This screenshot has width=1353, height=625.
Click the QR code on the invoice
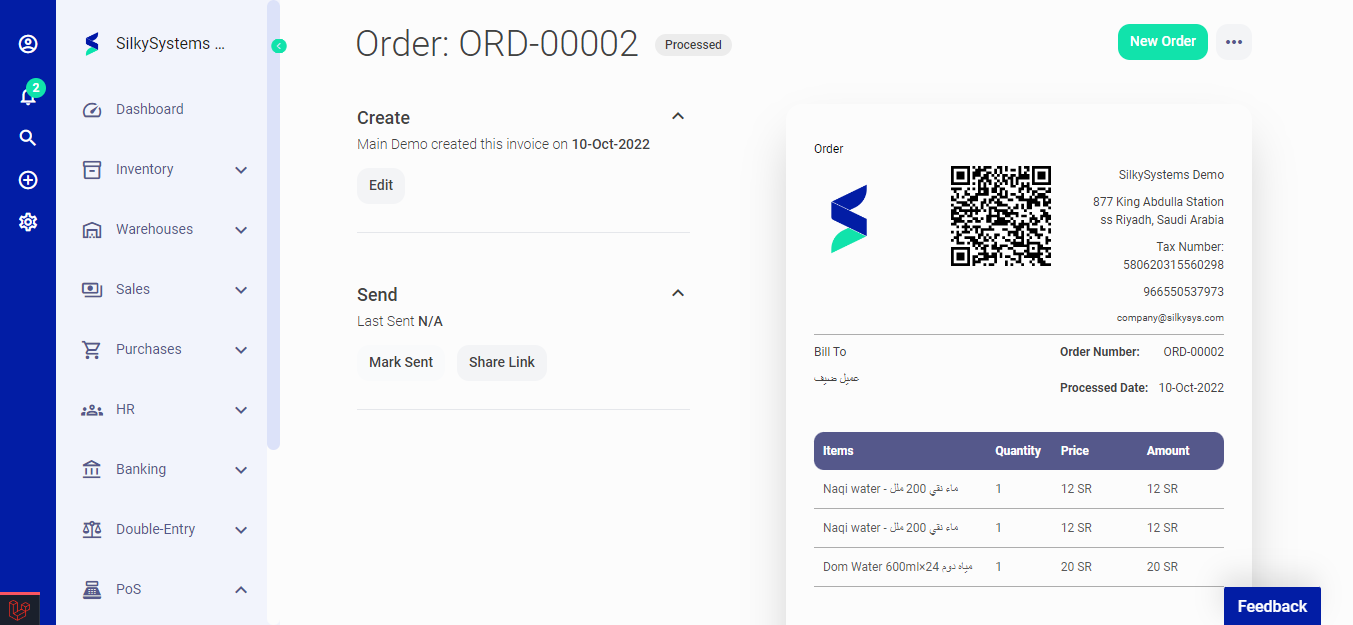pos(1000,214)
